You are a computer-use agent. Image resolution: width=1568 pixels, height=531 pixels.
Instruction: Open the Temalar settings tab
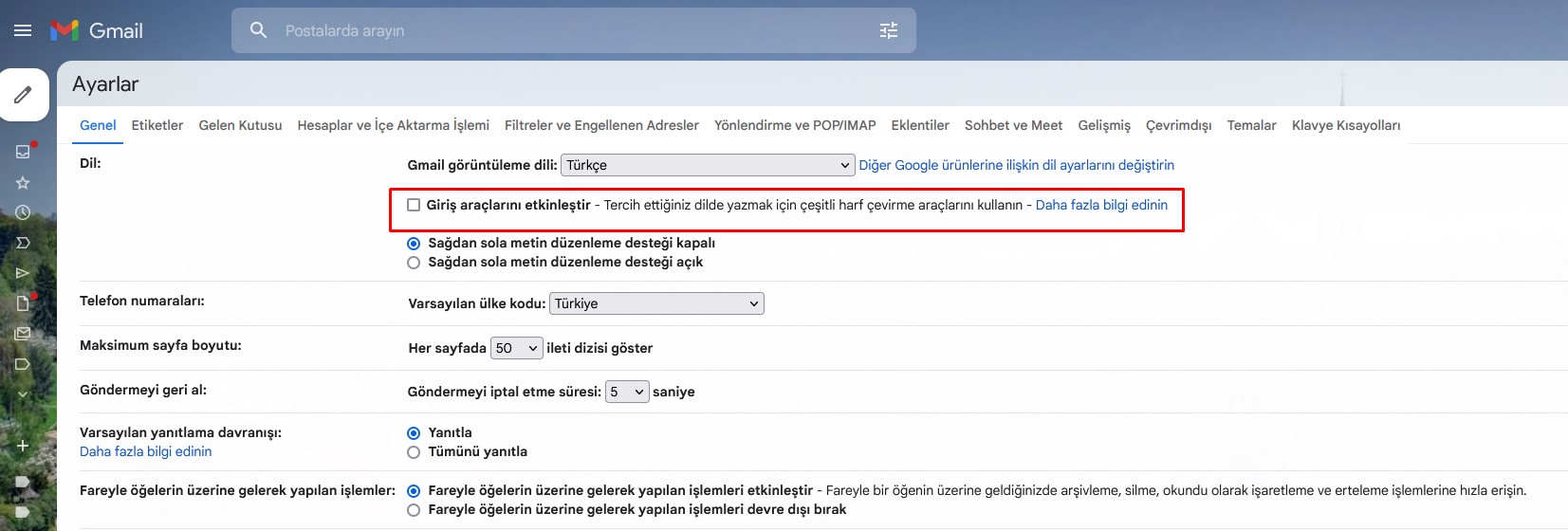click(x=1251, y=125)
